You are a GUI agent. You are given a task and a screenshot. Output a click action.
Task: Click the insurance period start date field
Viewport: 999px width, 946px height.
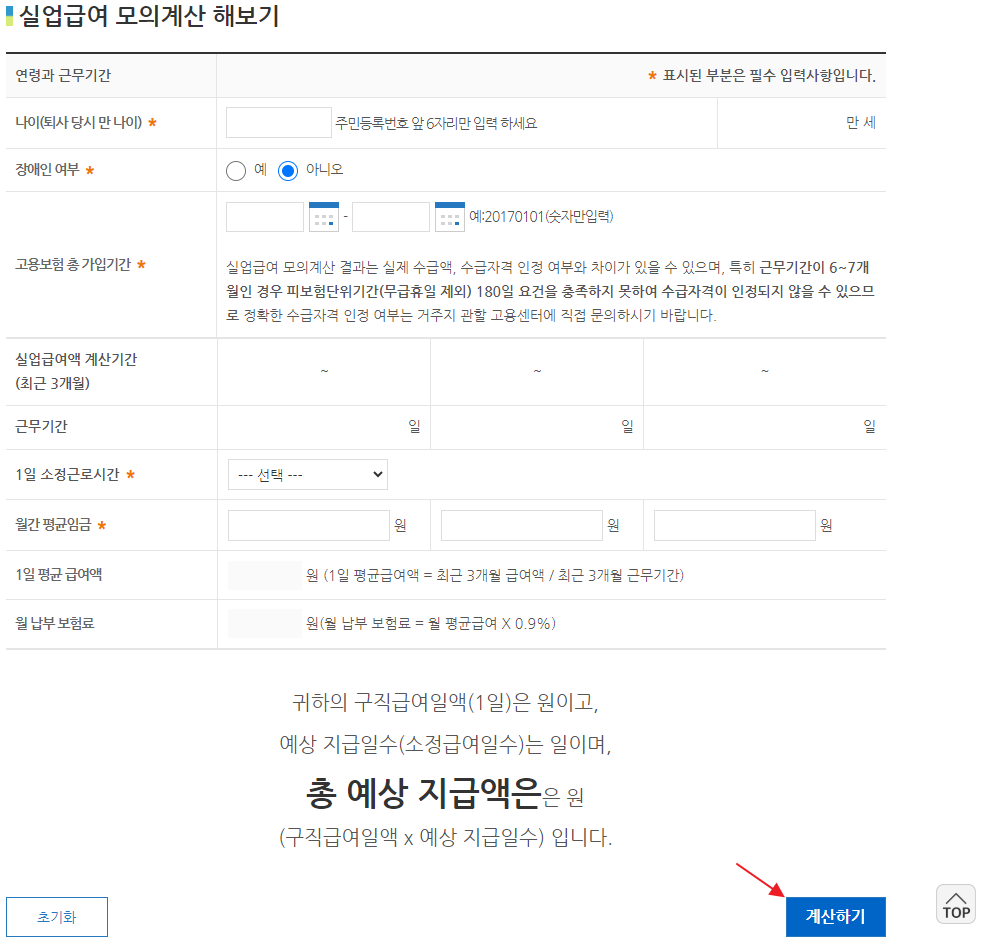pos(264,216)
